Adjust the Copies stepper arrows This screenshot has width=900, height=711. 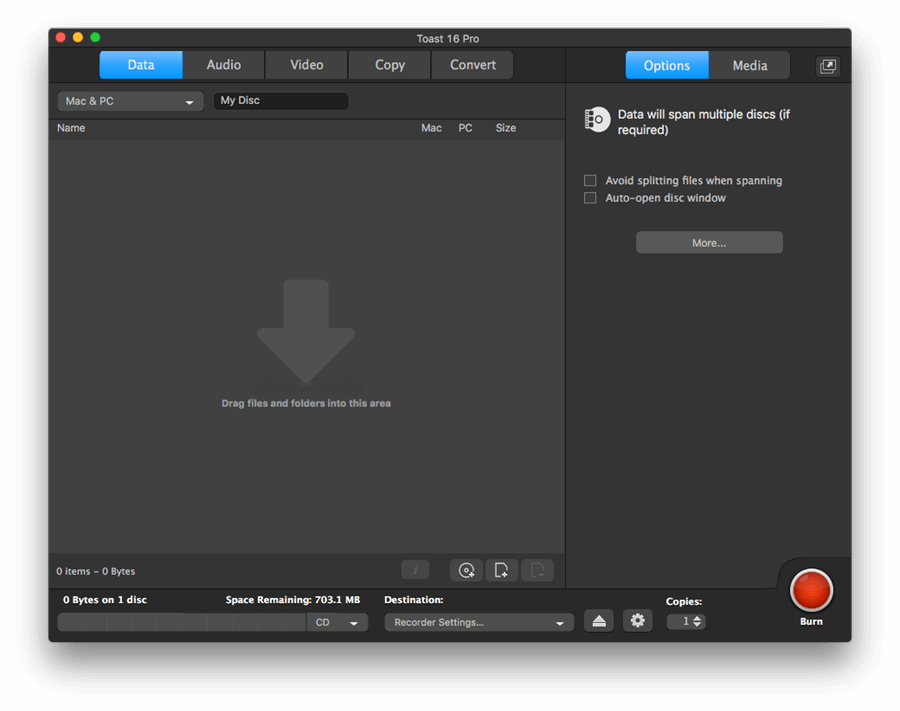pyautogui.click(x=697, y=621)
